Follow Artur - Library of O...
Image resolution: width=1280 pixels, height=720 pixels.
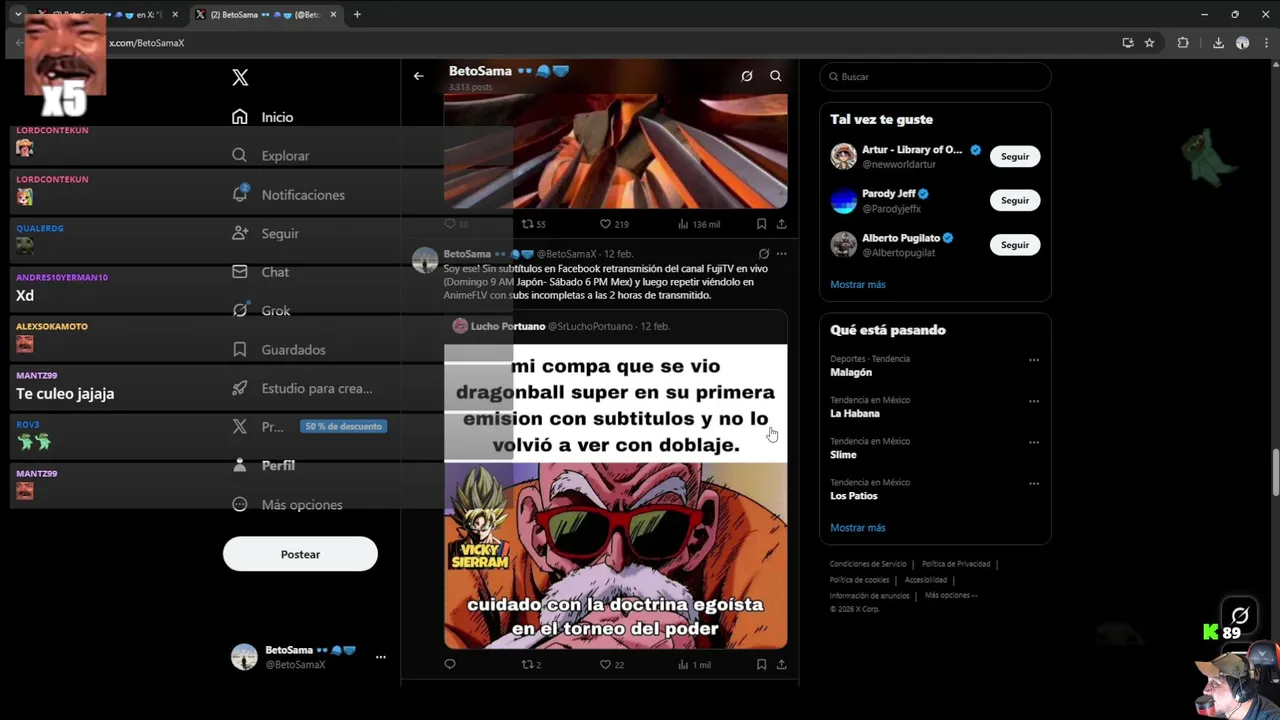1015,156
